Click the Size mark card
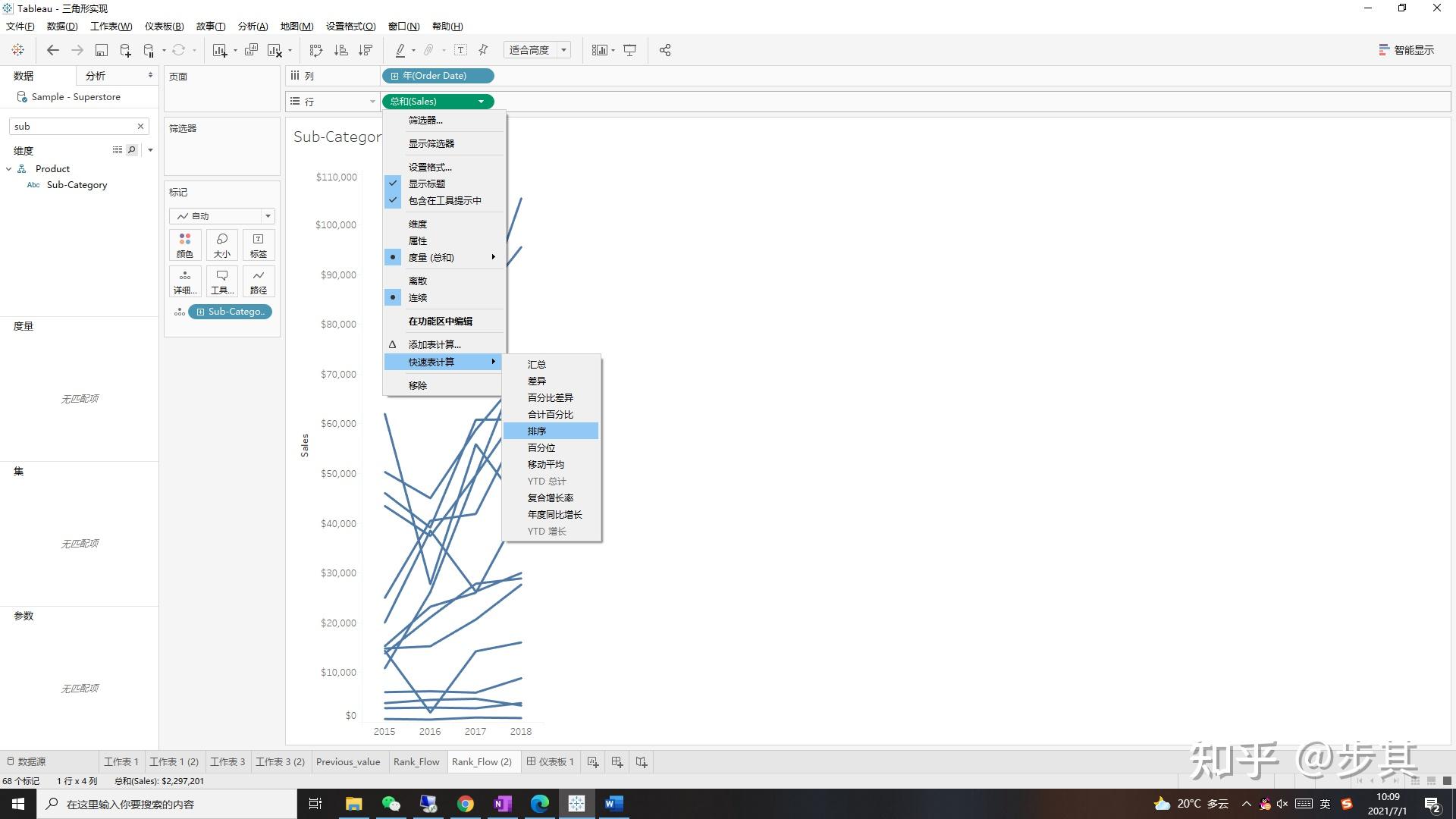Screen dimensions: 1456x819 (221, 245)
